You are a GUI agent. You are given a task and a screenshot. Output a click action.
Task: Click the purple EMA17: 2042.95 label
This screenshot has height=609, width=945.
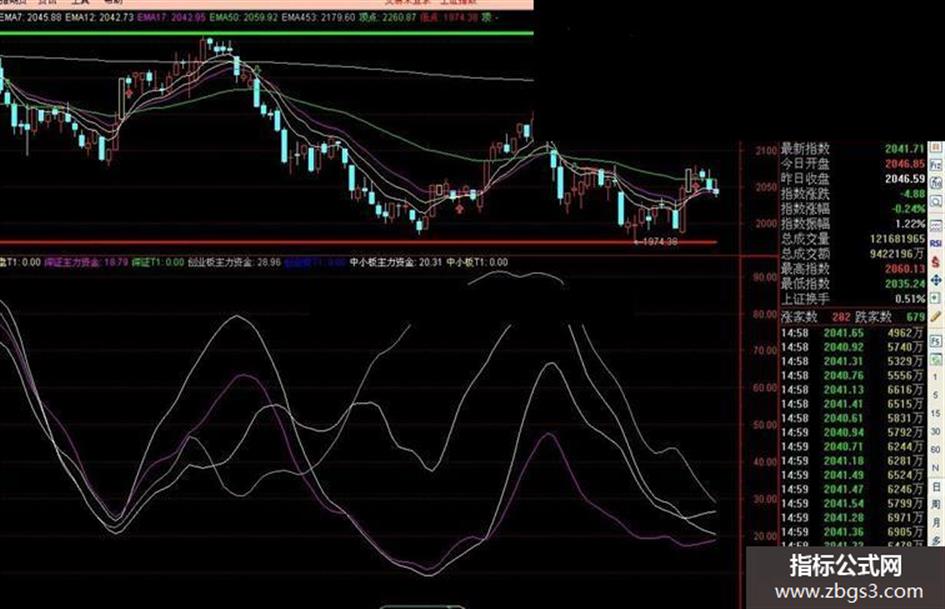(172, 17)
